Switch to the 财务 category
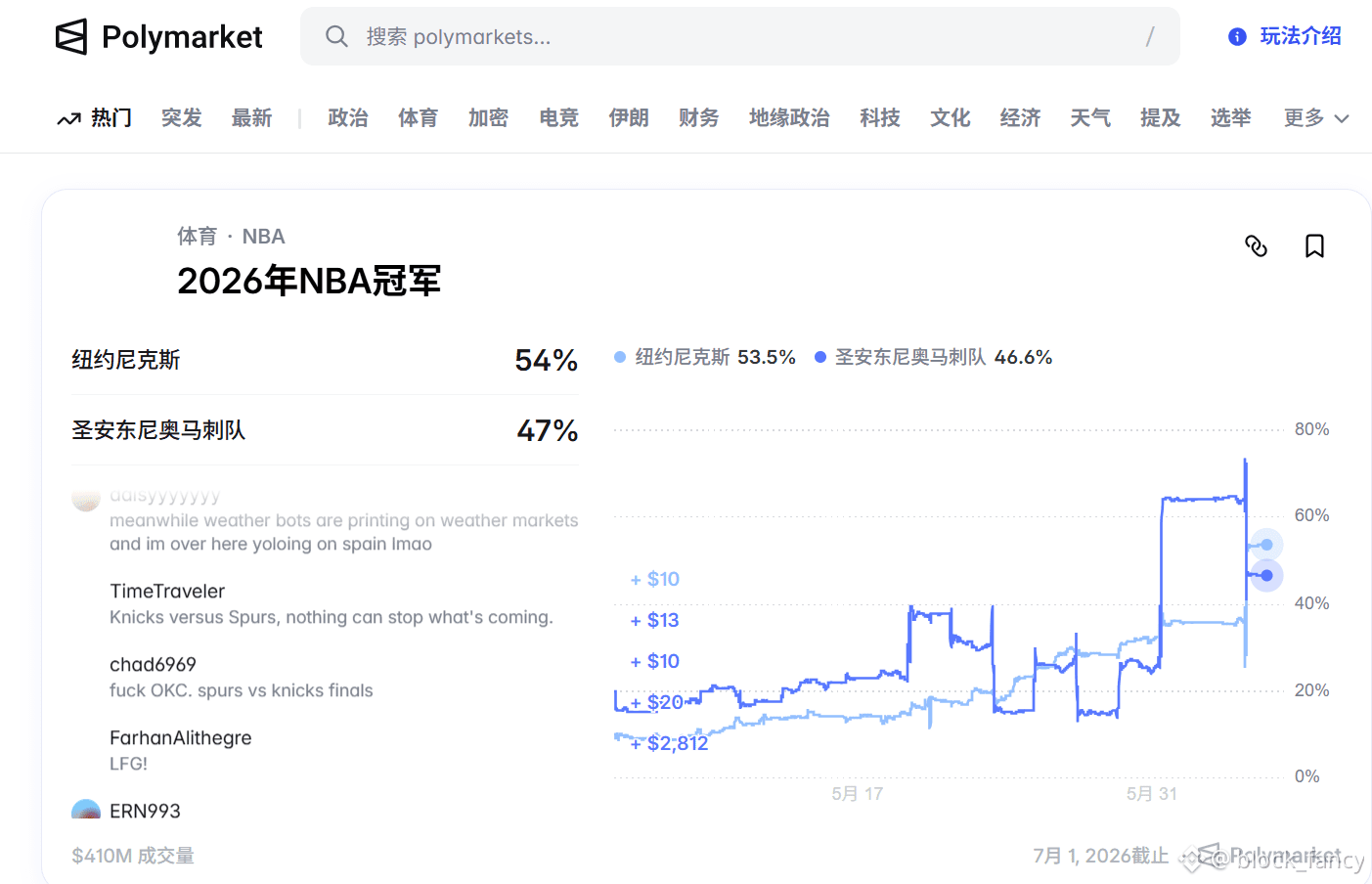Viewport: 1372px width, 884px height. click(699, 118)
